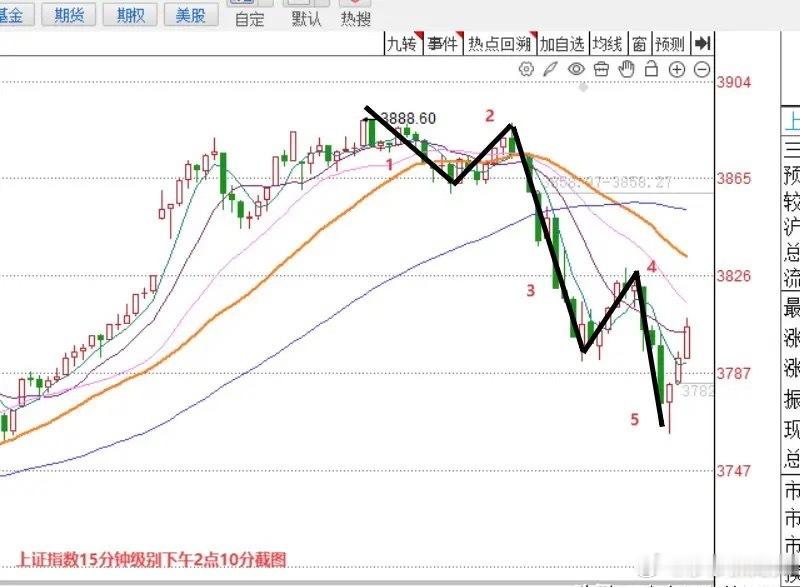Click the 窗 window button

click(x=639, y=44)
